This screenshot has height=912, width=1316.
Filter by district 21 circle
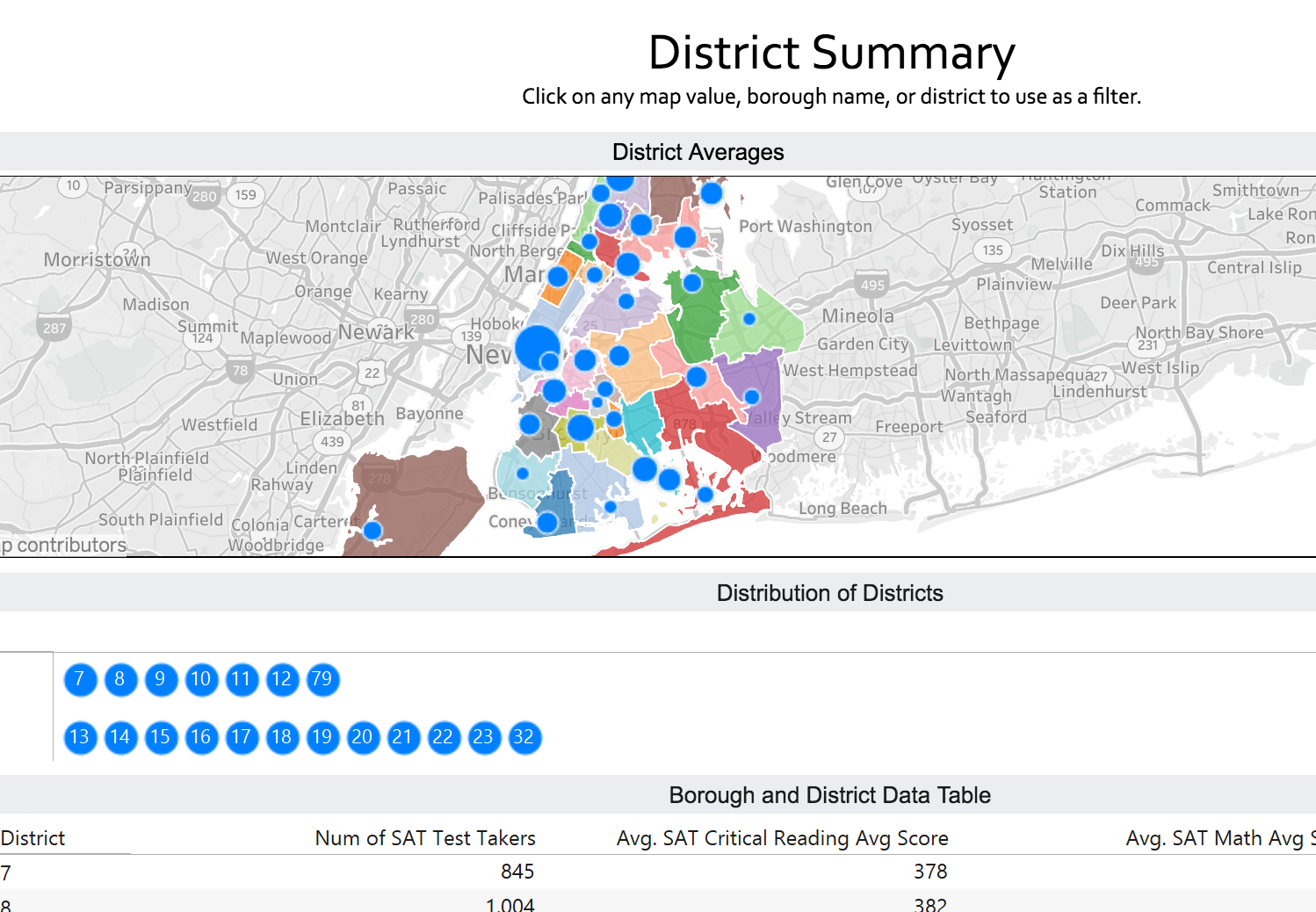coord(403,737)
